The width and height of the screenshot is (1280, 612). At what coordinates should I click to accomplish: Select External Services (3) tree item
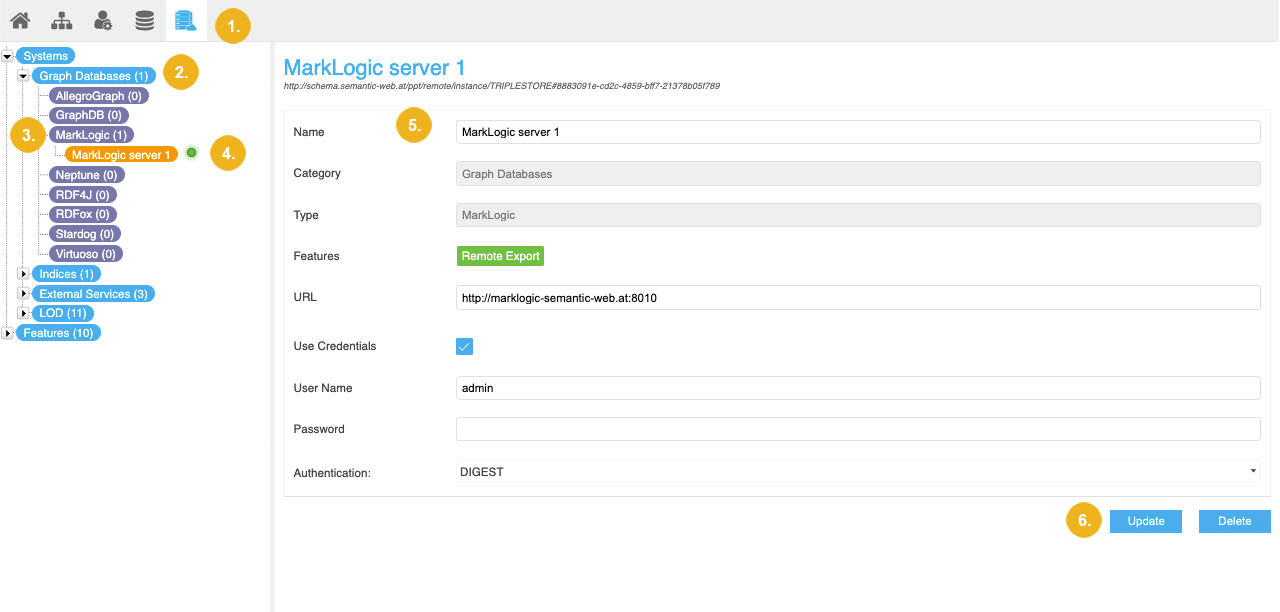(94, 294)
